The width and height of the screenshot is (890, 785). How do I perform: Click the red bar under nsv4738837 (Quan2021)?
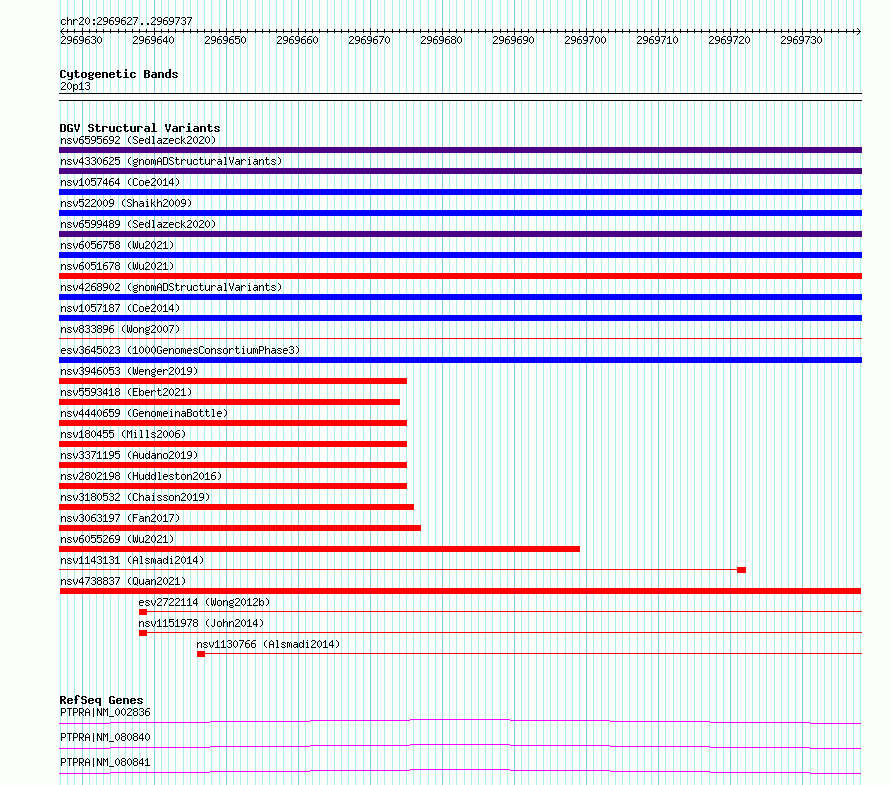click(460, 591)
